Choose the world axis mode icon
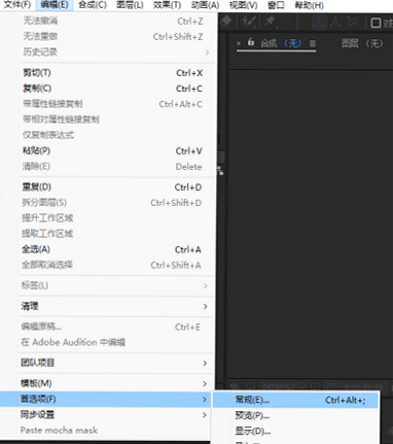Viewport: 393px width, 444px height. [335, 22]
